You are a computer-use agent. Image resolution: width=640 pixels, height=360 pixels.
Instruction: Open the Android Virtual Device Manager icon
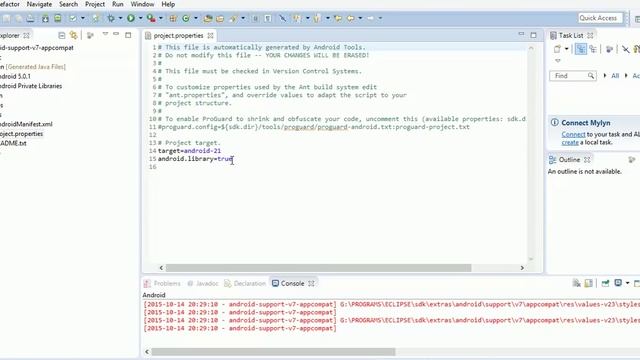58,18
